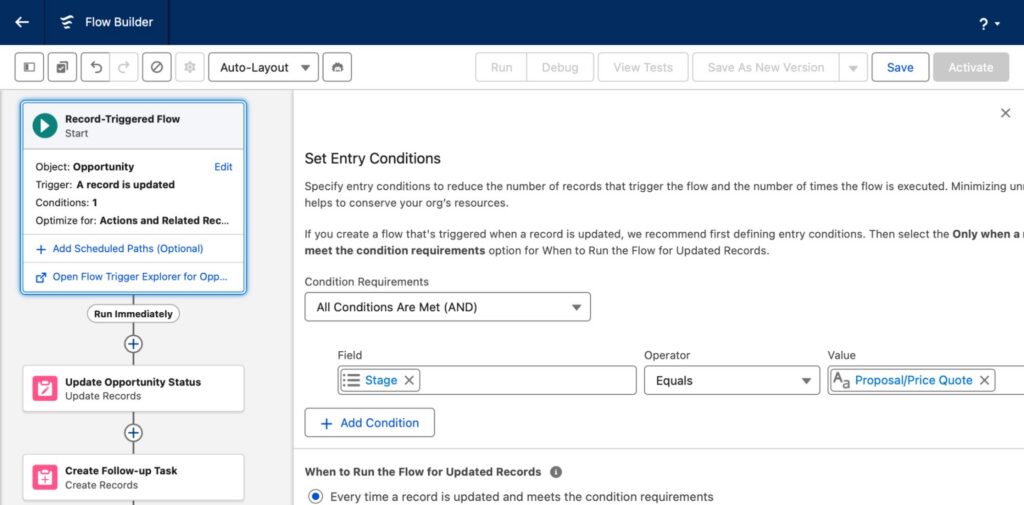The width and height of the screenshot is (1024, 505).
Task: Clear the Proposal/Price Quote value pill
Action: [984, 380]
